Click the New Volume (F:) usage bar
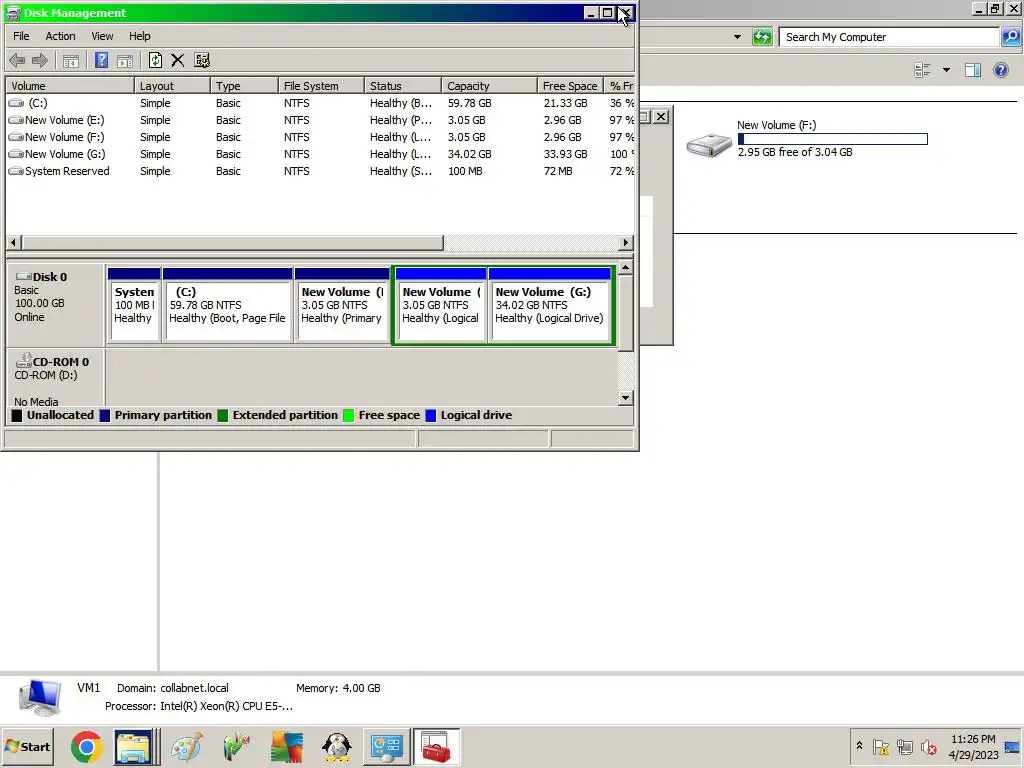1024x768 pixels. click(x=833, y=139)
